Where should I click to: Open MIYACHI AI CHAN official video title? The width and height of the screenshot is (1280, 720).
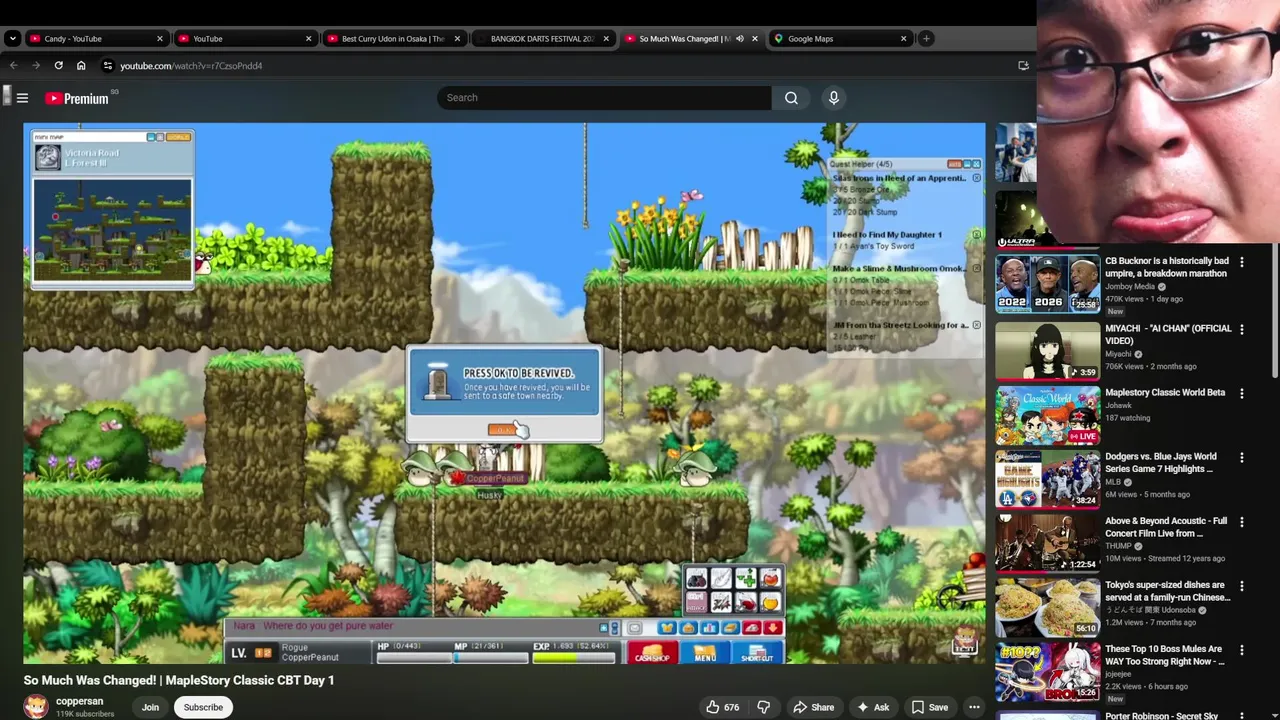coord(1168,335)
